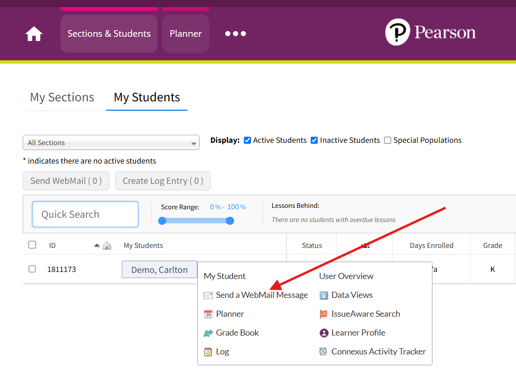
Task: Click the Create Log Entry (0) button
Action: [x=163, y=181]
